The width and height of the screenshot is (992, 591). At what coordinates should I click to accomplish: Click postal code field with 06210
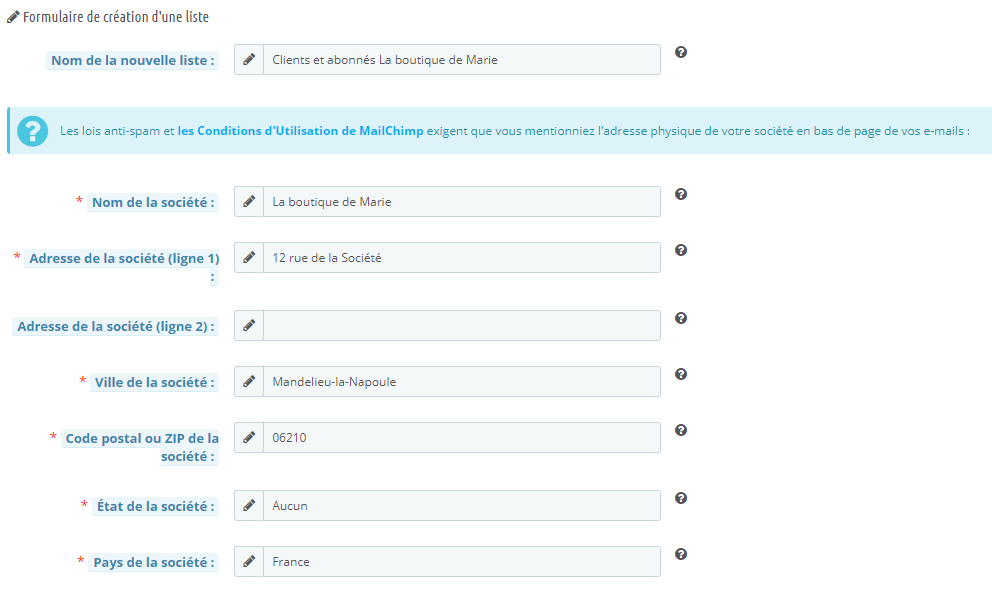pos(461,438)
